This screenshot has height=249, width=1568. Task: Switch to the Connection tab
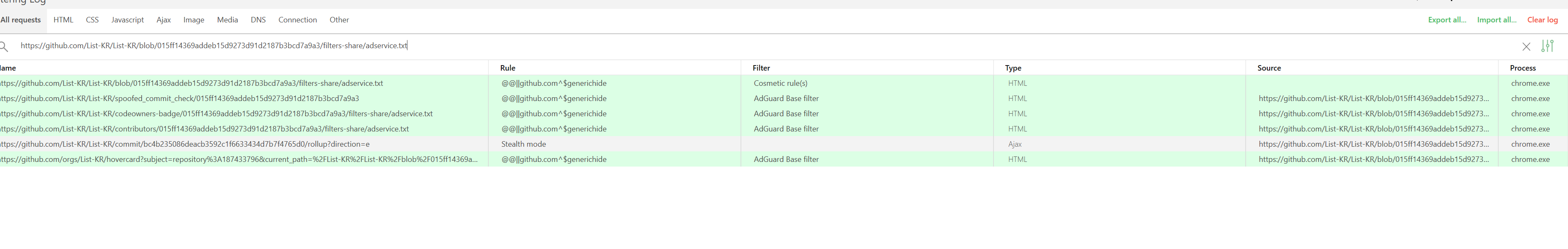pos(297,19)
